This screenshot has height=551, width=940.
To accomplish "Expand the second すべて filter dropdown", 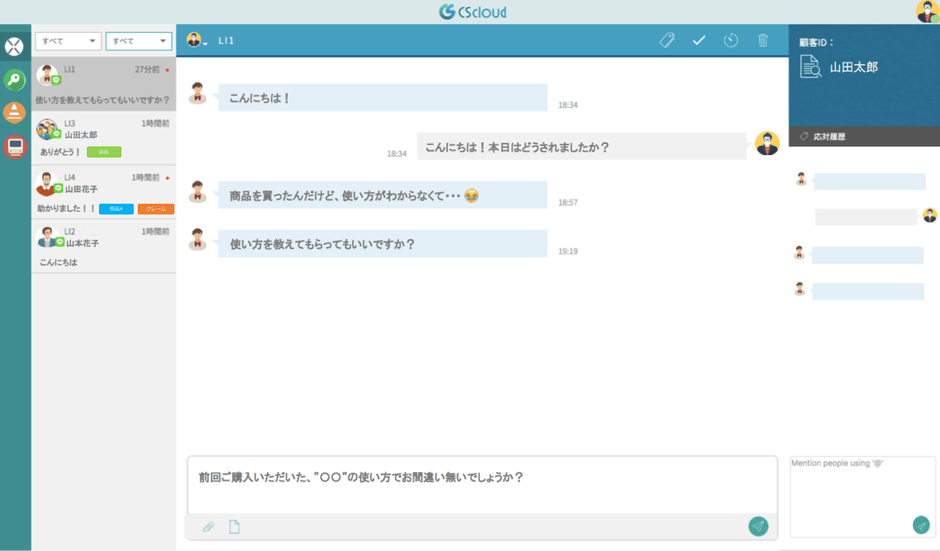I will click(138, 41).
